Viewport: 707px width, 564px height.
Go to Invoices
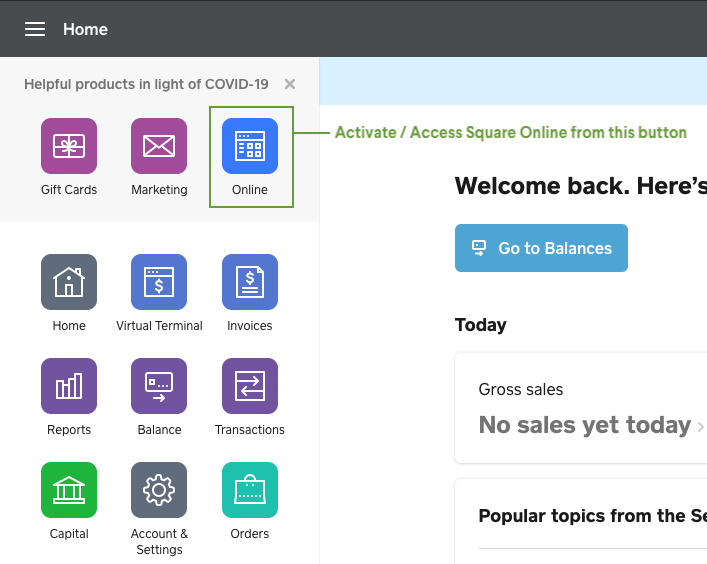pos(250,282)
